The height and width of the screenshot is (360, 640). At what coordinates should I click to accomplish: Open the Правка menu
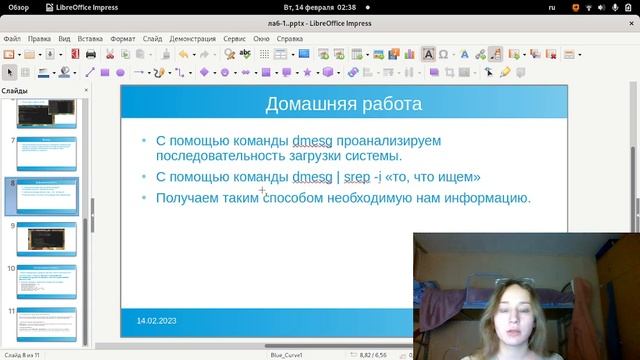pos(39,39)
